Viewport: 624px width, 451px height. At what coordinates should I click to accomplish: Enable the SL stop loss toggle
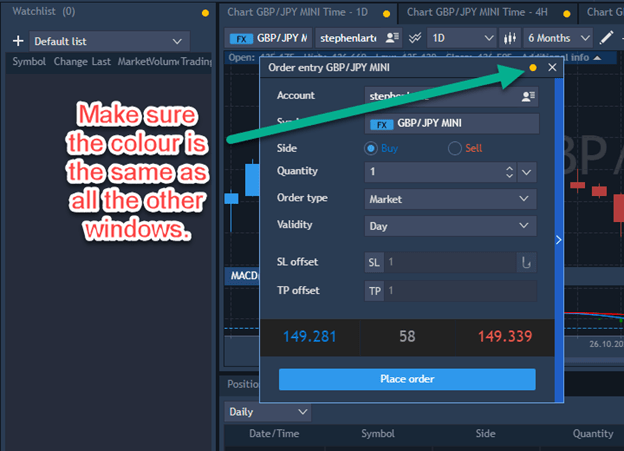point(374,263)
